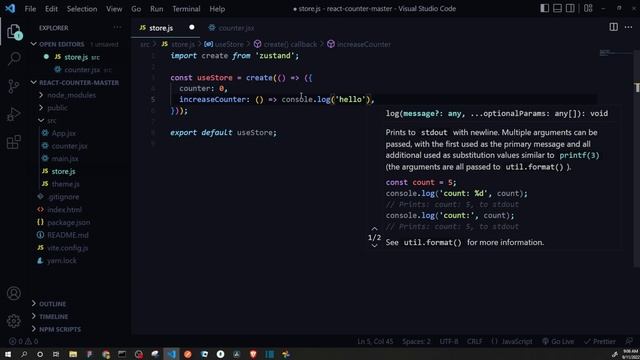The height and width of the screenshot is (360, 640).
Task: Open the Explorer view in activity bar
Action: coord(14,31)
